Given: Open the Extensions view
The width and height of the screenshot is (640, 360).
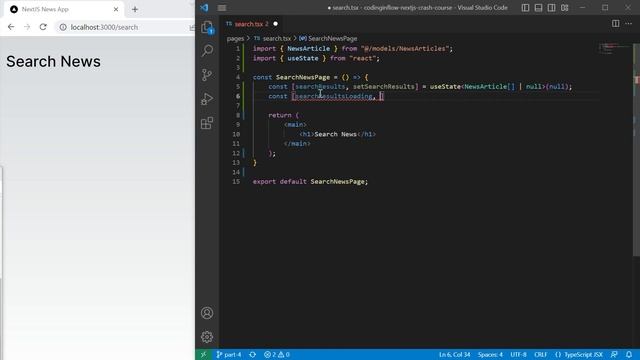Looking at the screenshot, I should coord(207,123).
